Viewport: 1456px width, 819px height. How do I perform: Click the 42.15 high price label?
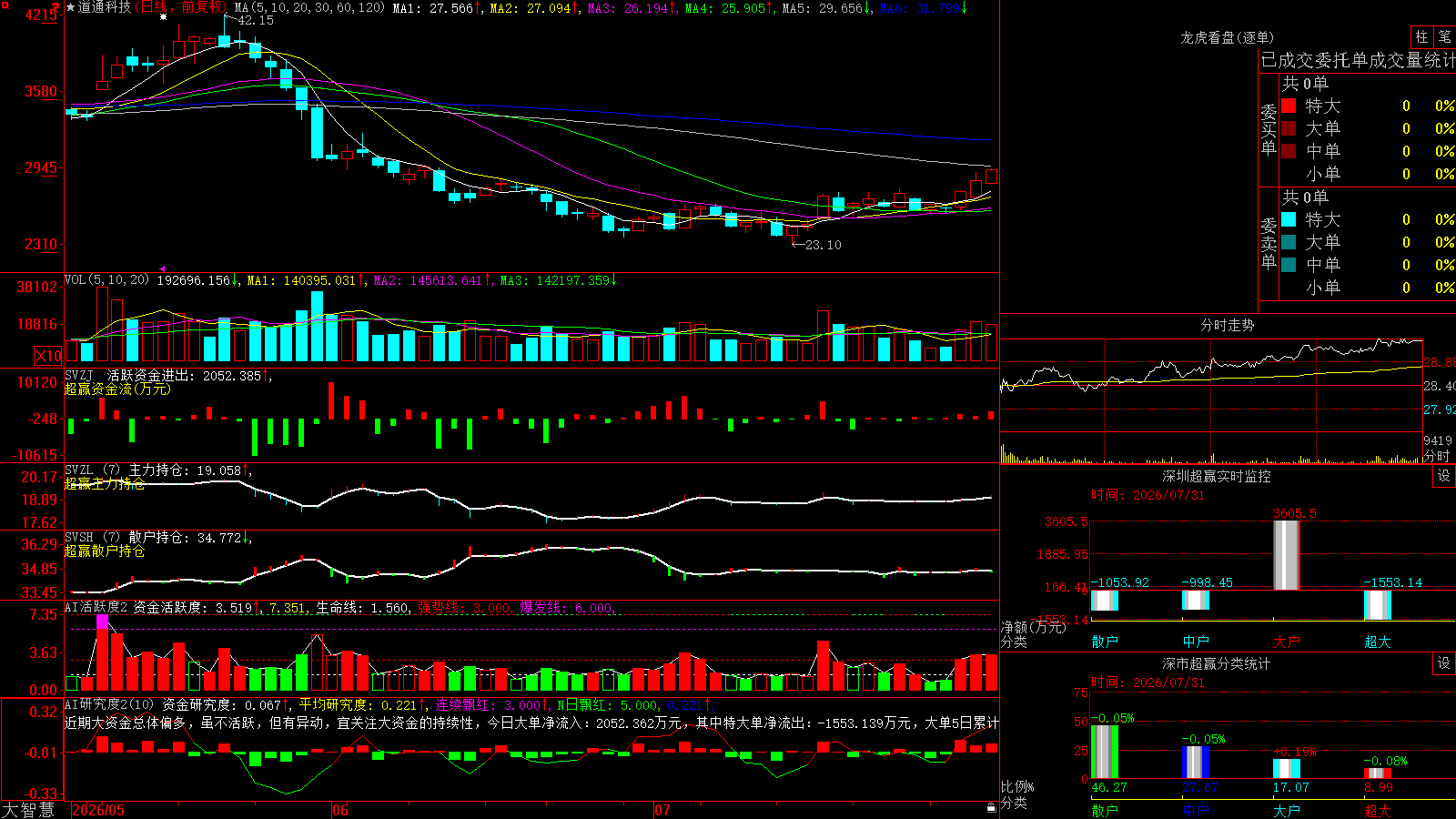click(x=256, y=20)
